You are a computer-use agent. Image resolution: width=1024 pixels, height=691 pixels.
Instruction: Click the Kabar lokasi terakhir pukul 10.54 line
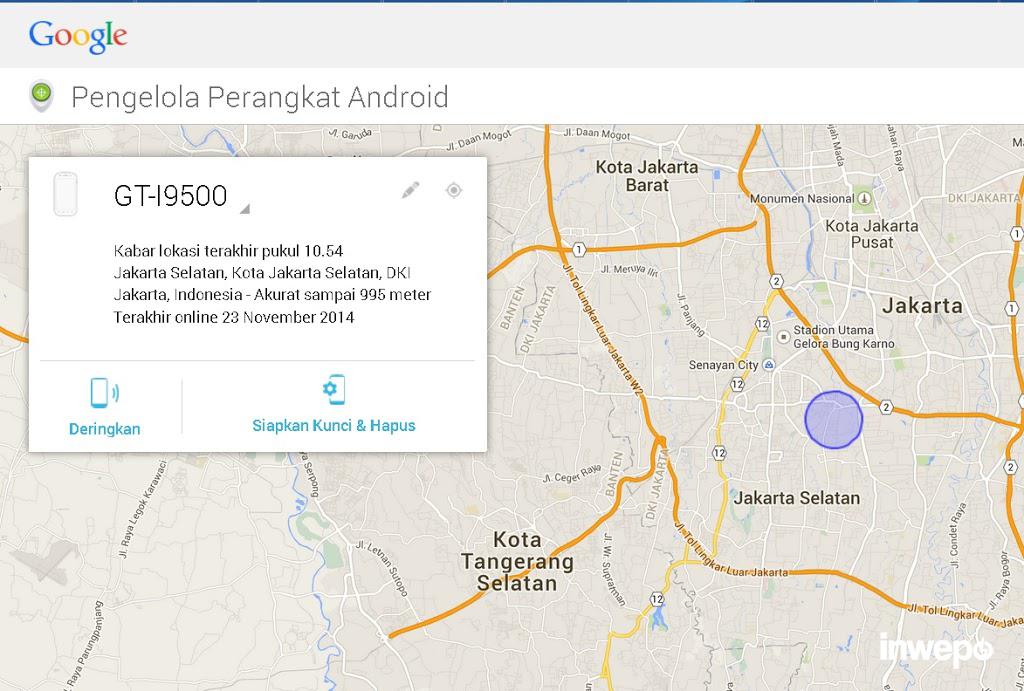coord(228,251)
